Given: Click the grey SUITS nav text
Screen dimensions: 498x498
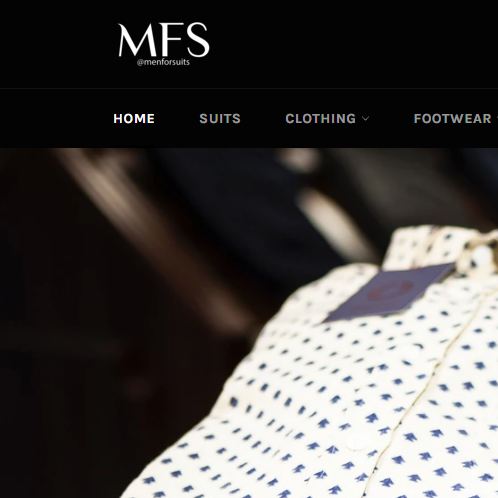Looking at the screenshot, I should [x=220, y=119].
